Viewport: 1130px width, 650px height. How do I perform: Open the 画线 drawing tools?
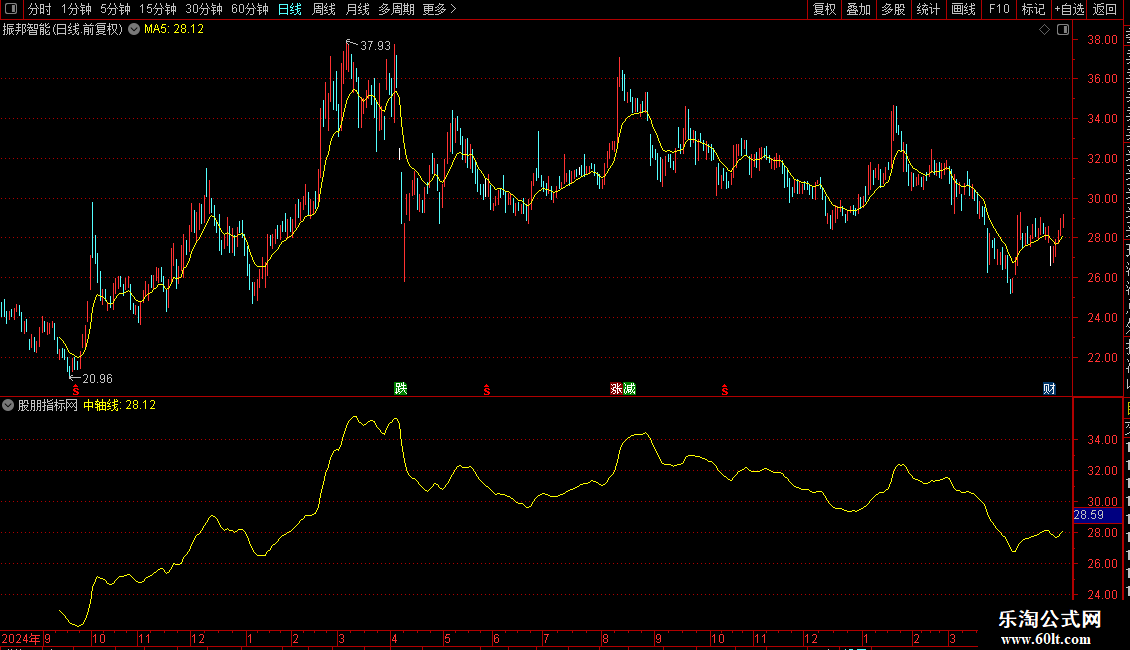(x=964, y=9)
